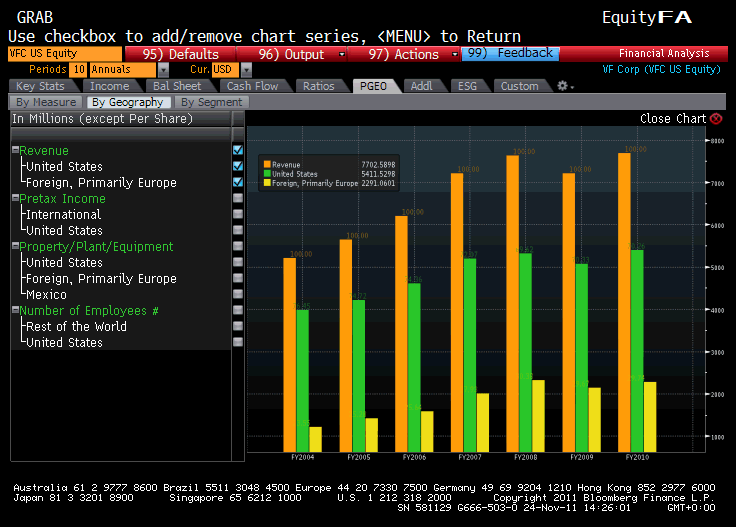Open the gear settings icon after Custom tab
736x527 pixels.
point(561,87)
